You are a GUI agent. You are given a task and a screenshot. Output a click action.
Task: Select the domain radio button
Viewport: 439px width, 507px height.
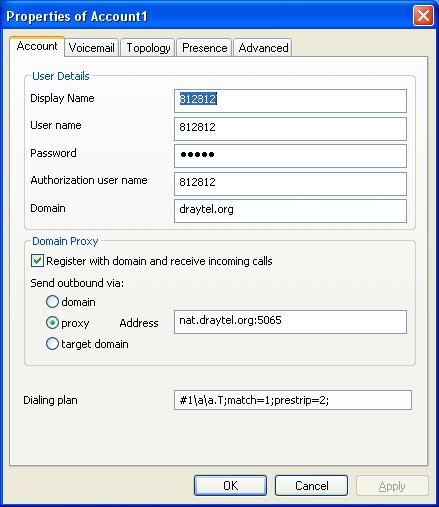coord(52,302)
